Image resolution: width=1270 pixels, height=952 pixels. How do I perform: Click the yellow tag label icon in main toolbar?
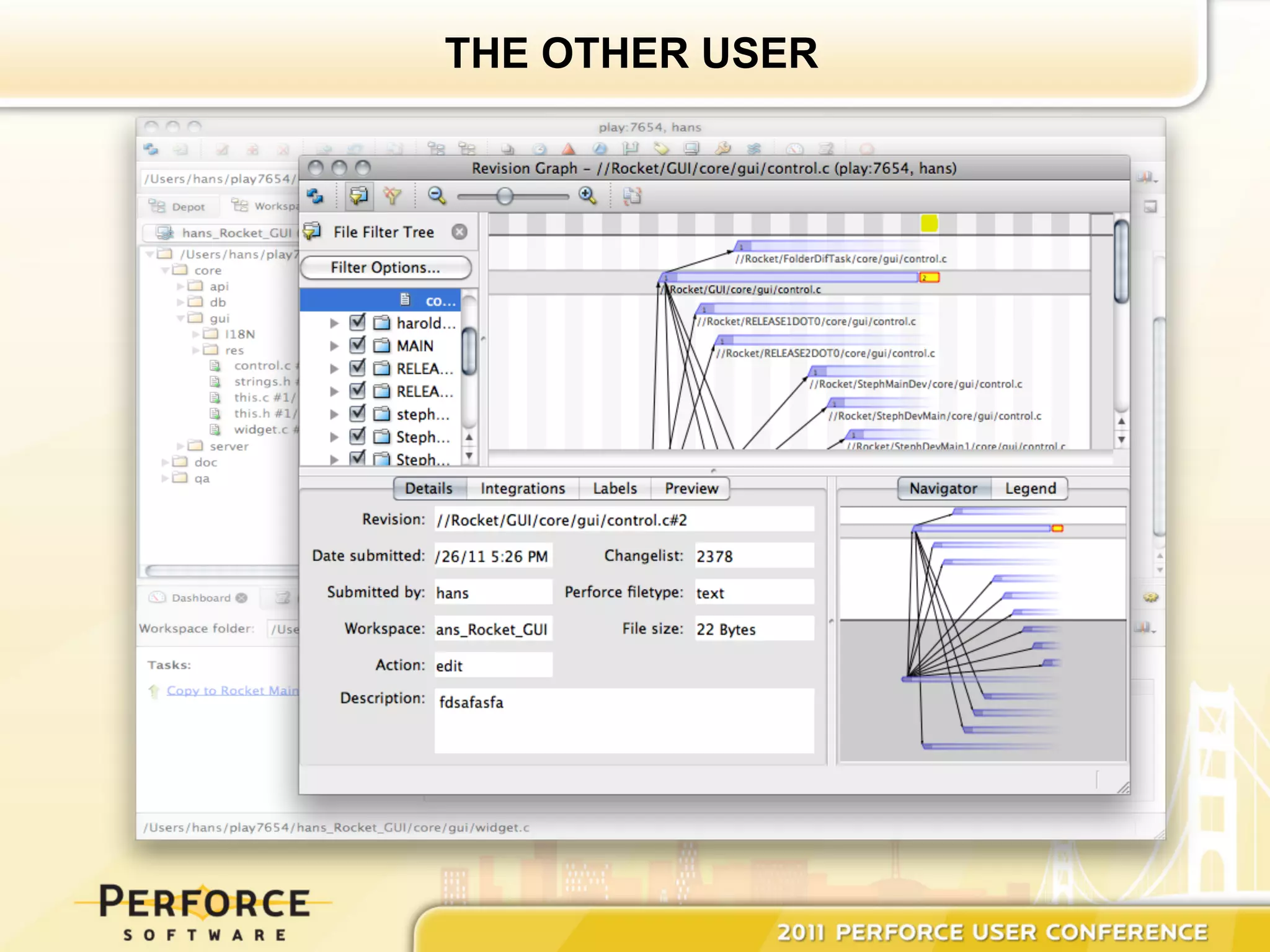pos(661,149)
